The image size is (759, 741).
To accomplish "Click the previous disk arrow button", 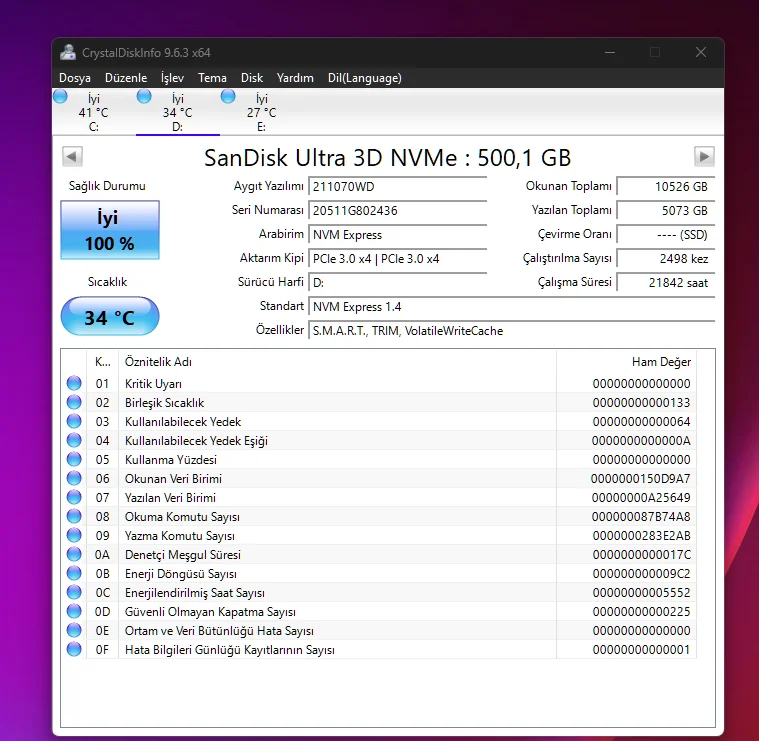I will click(x=72, y=156).
